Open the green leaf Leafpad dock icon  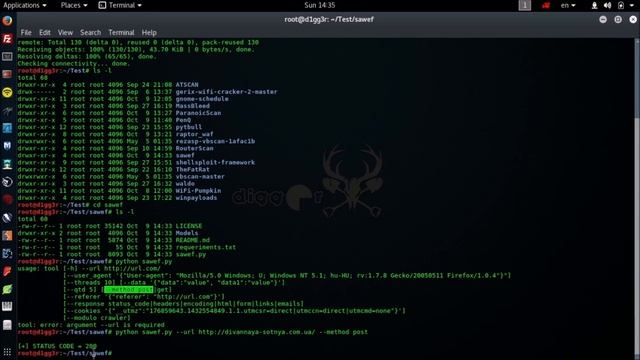point(7,289)
